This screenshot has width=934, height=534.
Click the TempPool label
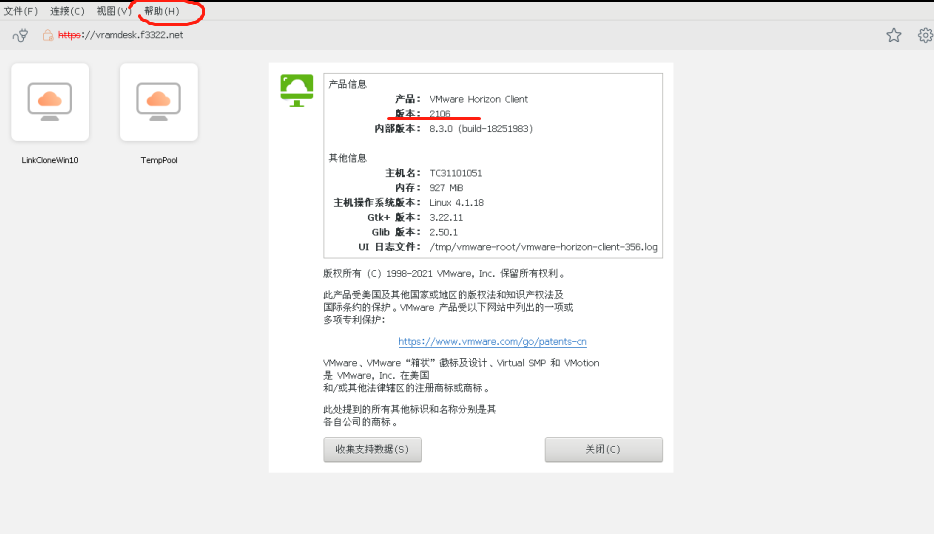click(159, 160)
